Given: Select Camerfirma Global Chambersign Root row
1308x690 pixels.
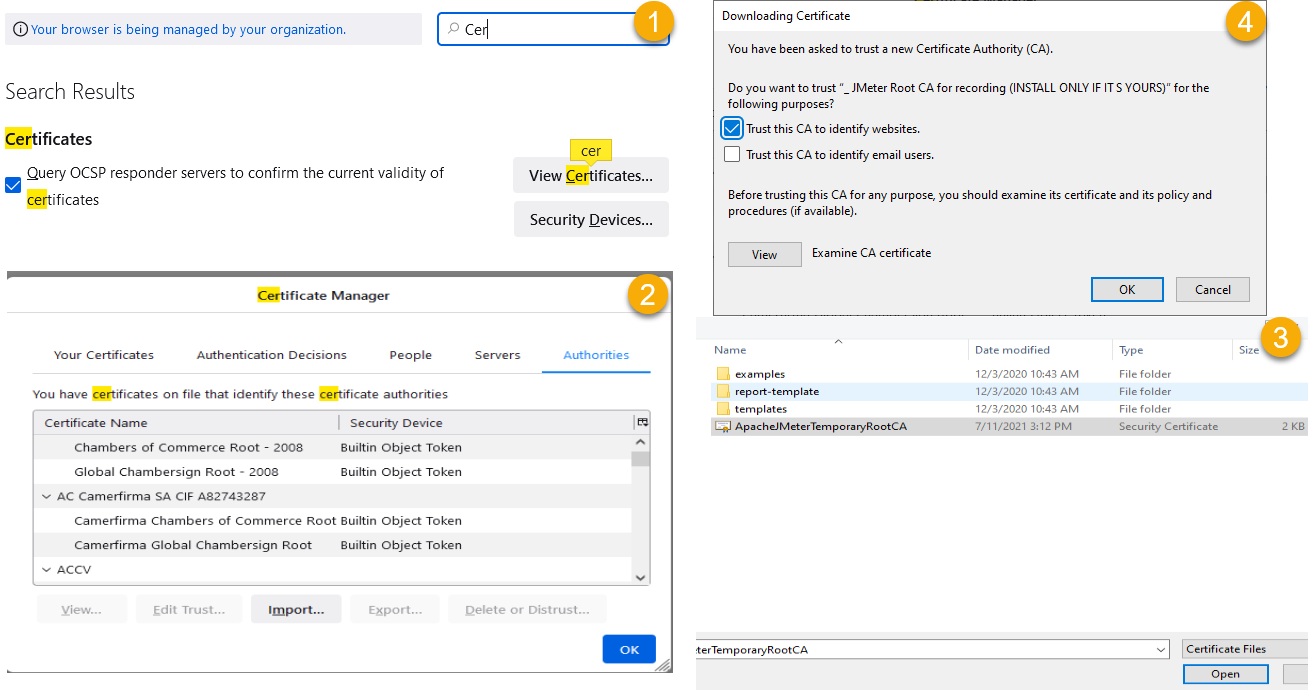Looking at the screenshot, I should click(332, 545).
